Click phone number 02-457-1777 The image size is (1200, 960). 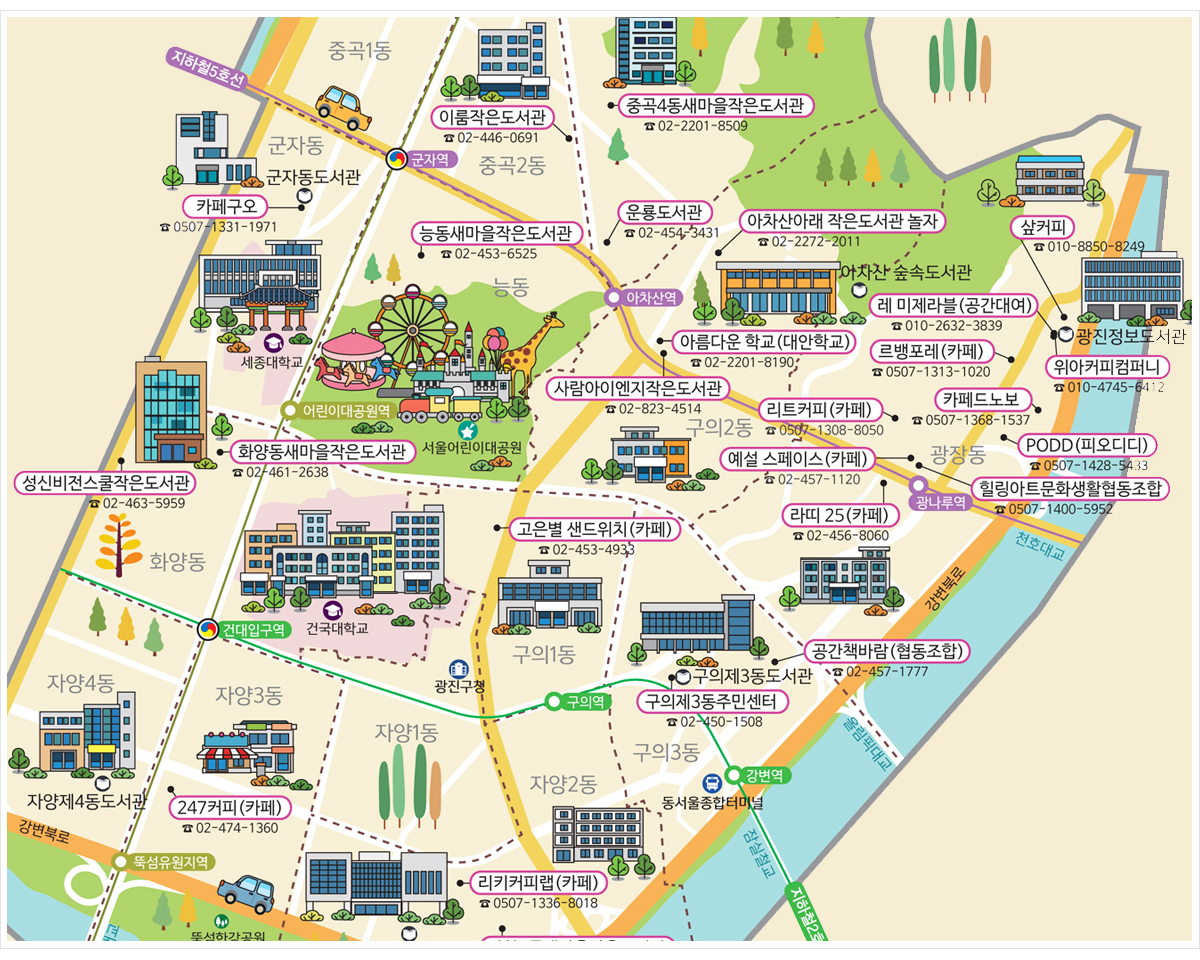pyautogui.click(x=879, y=672)
